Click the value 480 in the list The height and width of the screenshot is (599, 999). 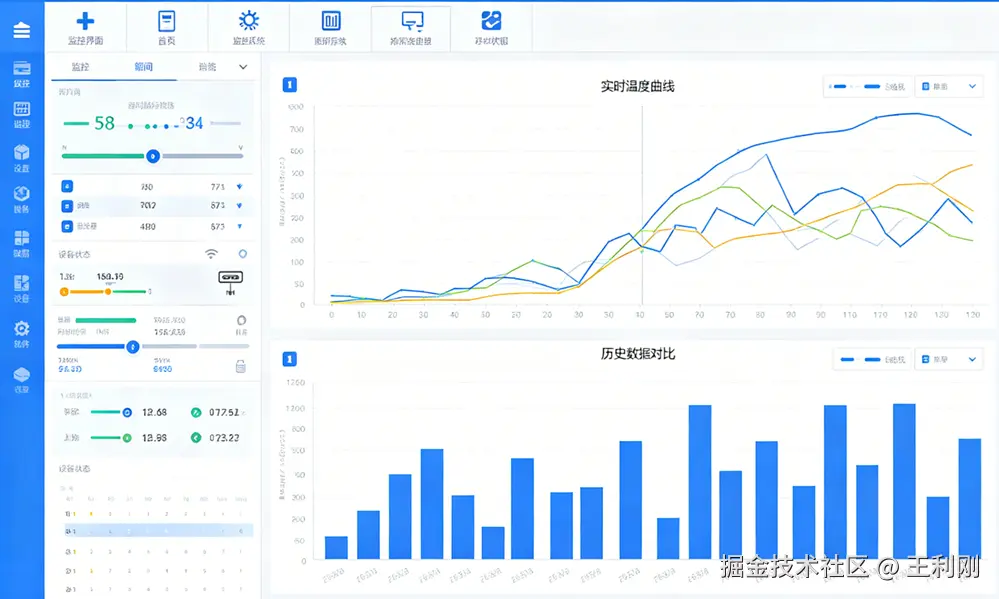pyautogui.click(x=148, y=226)
